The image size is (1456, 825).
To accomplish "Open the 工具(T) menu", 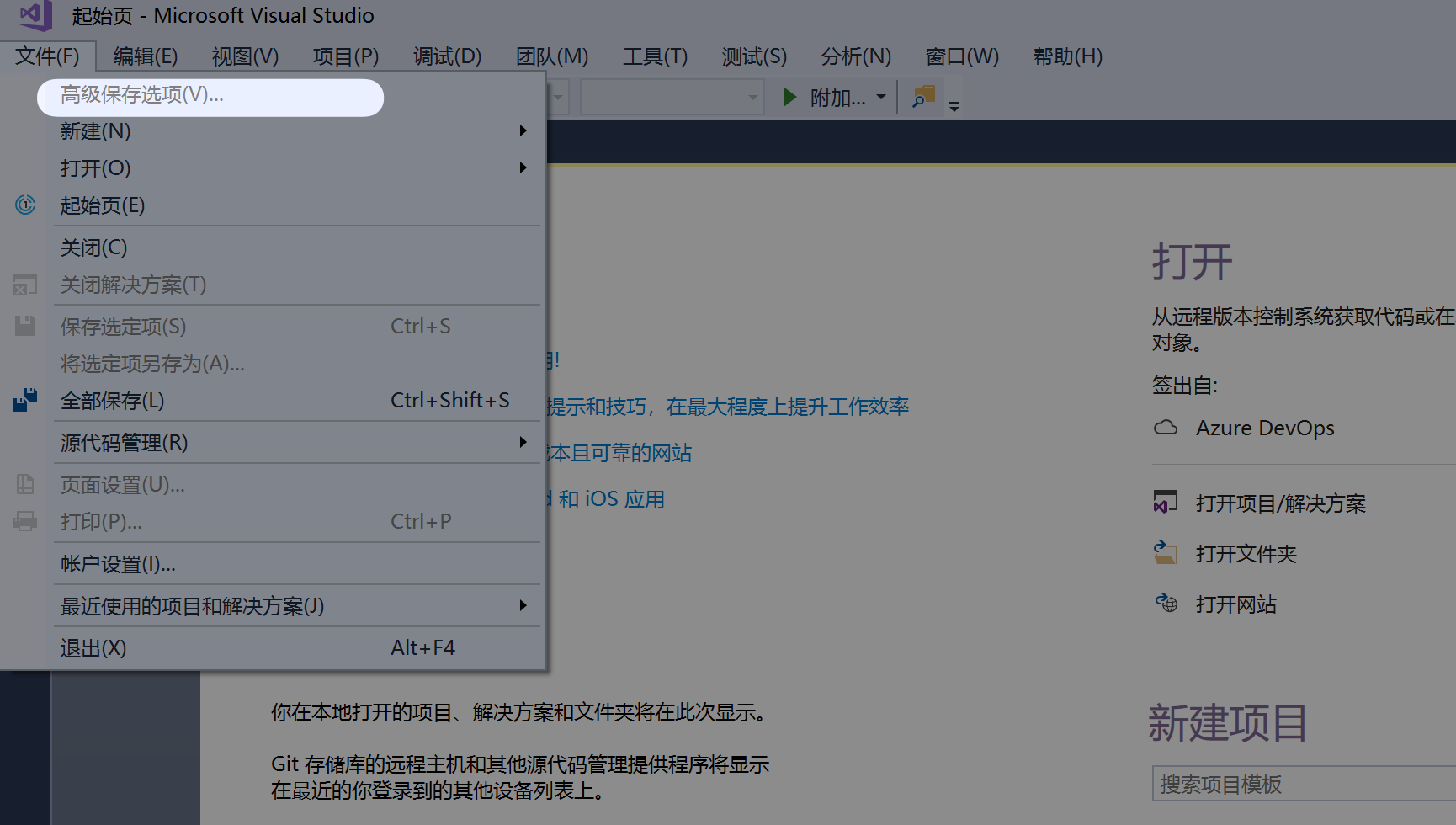I will coord(655,56).
